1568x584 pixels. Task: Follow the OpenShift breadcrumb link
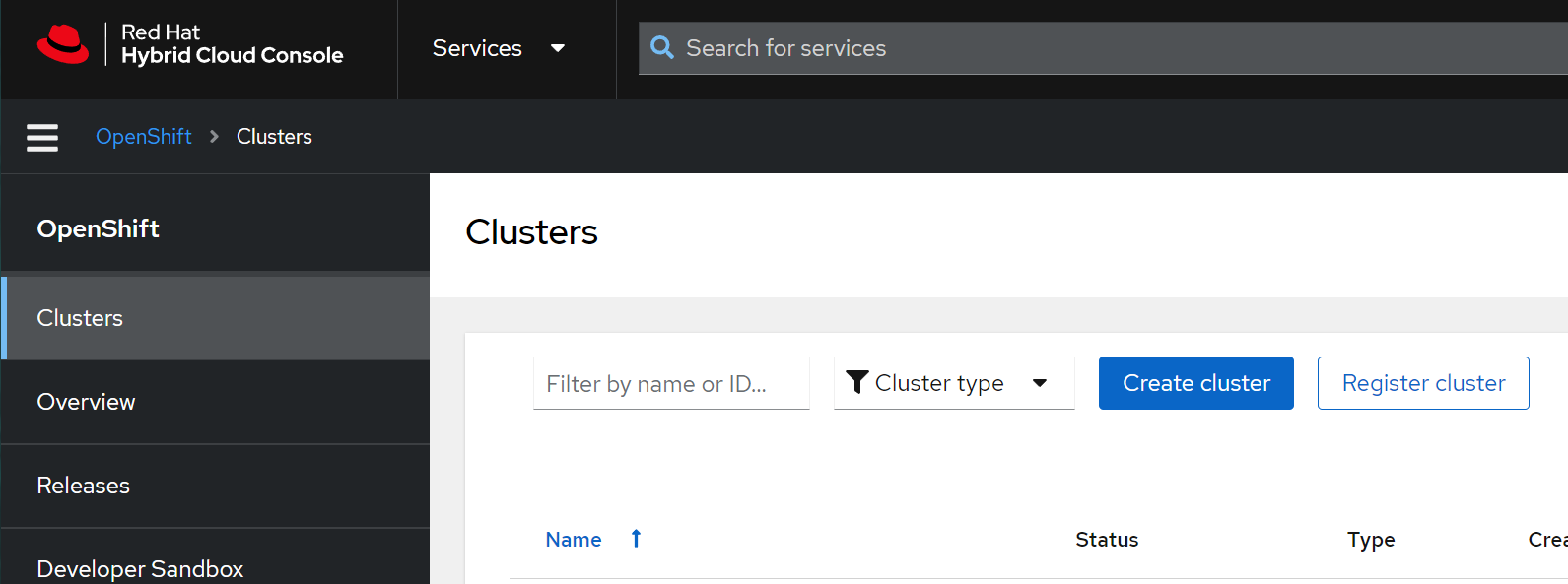(x=144, y=137)
